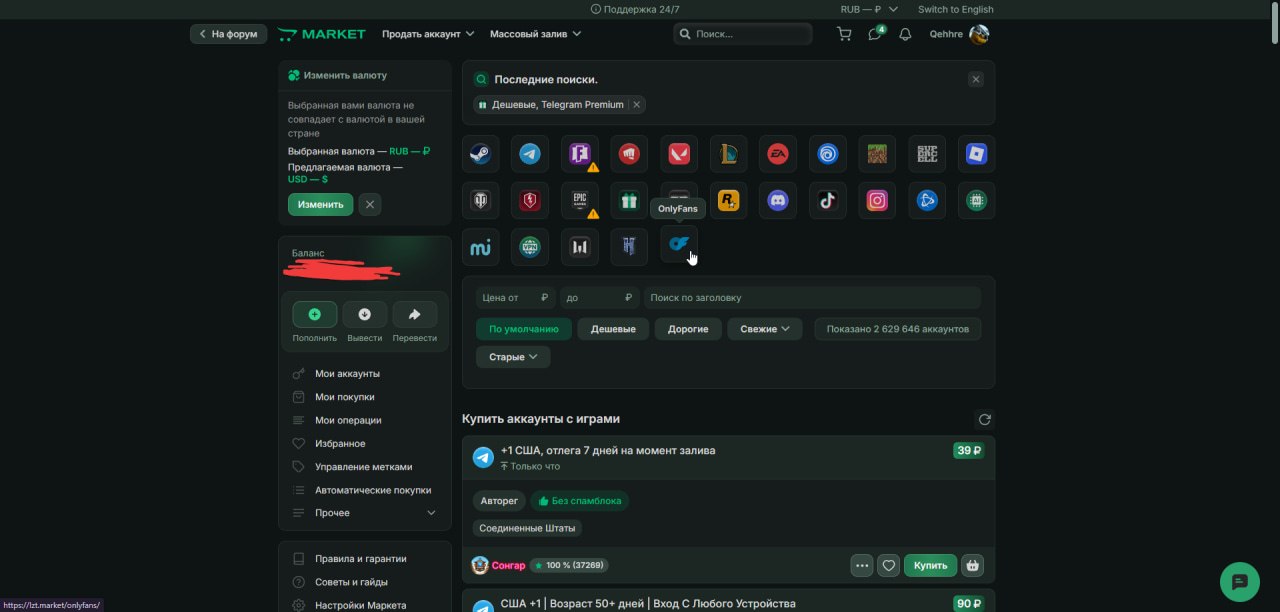This screenshot has width=1280, height=612.
Task: Open the Supercell accounts category
Action: 927,154
